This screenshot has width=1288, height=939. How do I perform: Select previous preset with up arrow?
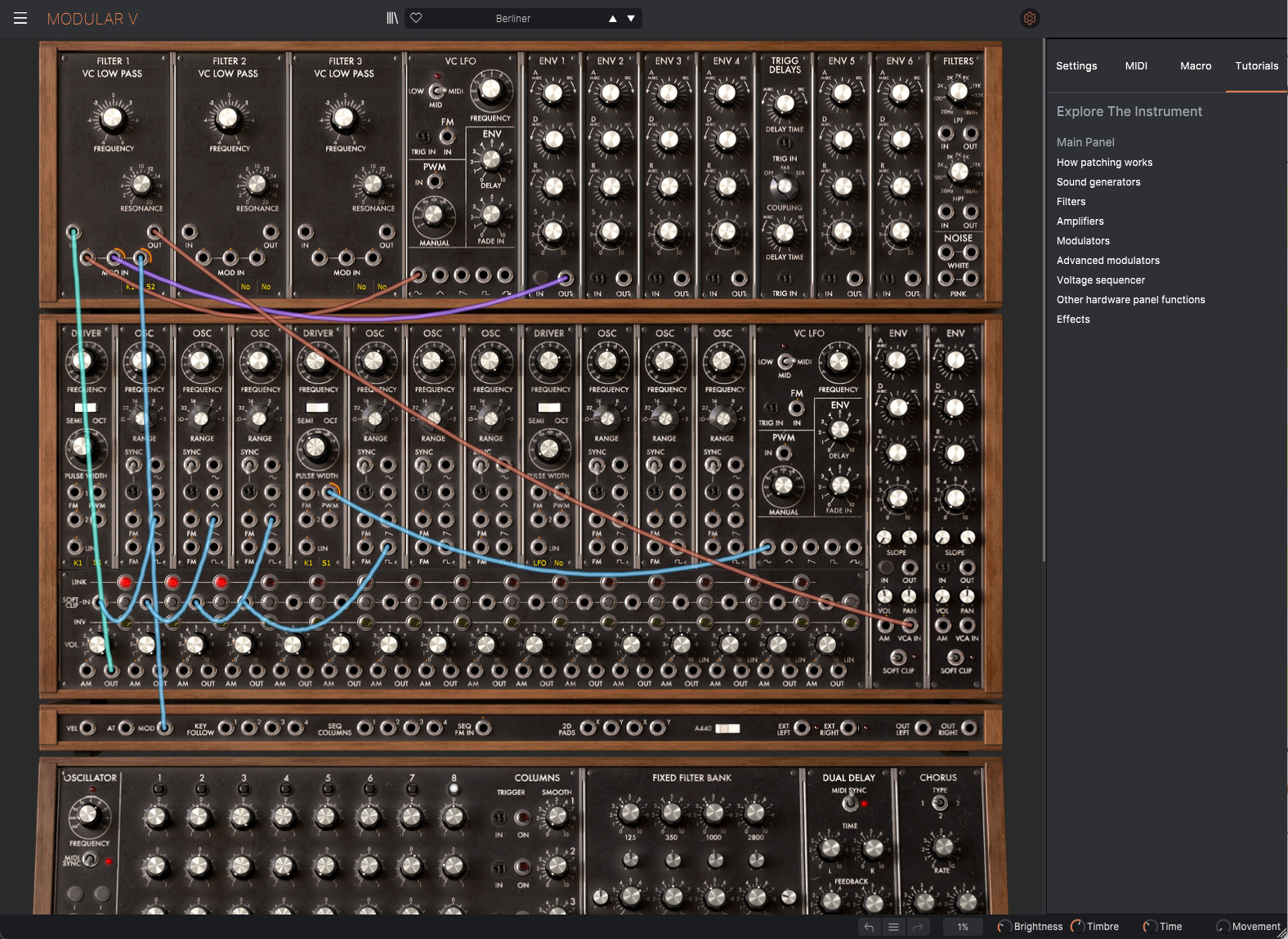point(612,19)
